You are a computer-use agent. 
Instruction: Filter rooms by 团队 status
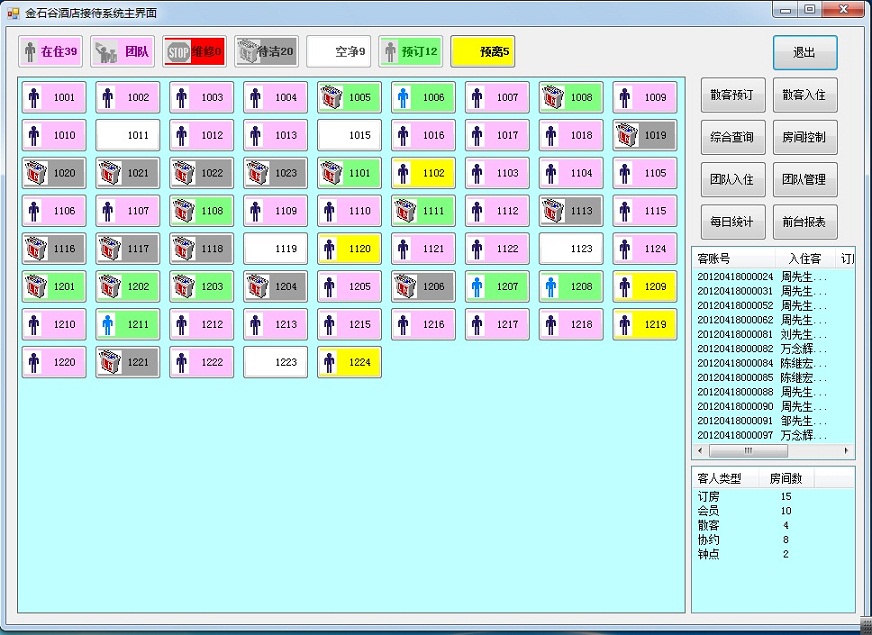click(122, 52)
